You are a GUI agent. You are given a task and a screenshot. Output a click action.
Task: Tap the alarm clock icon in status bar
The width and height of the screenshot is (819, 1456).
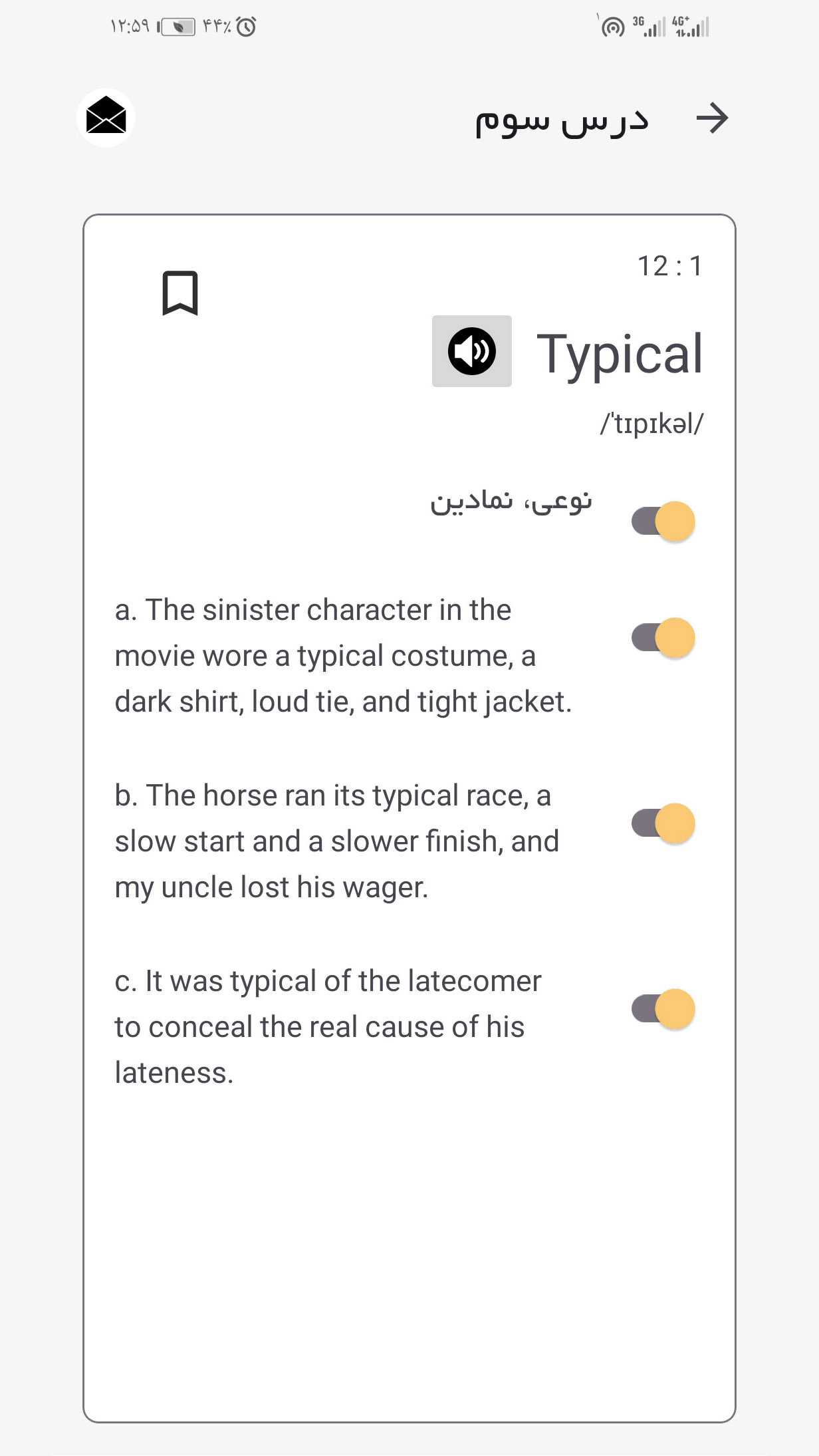click(246, 27)
